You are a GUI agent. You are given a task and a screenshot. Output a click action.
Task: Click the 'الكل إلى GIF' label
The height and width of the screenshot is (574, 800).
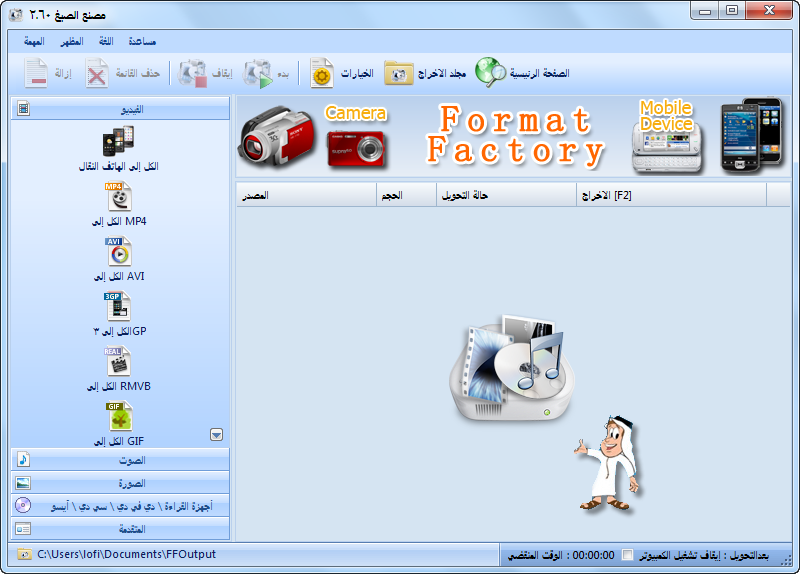pos(119,441)
